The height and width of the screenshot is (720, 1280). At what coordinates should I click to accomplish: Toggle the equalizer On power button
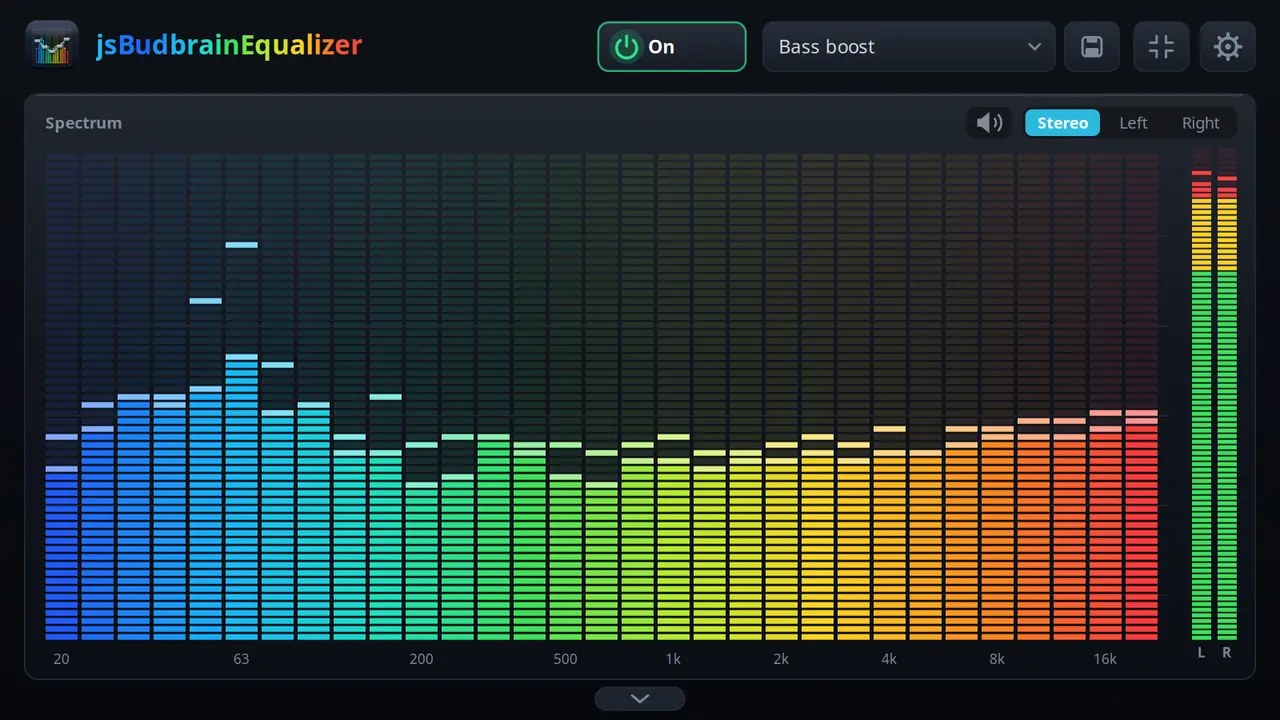672,46
